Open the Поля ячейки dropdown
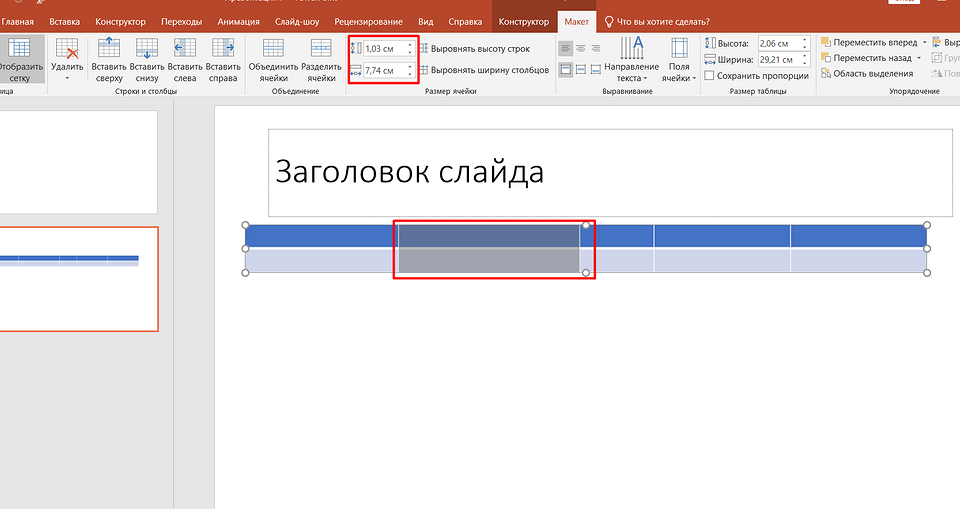This screenshot has width=960, height=509. pyautogui.click(x=679, y=60)
